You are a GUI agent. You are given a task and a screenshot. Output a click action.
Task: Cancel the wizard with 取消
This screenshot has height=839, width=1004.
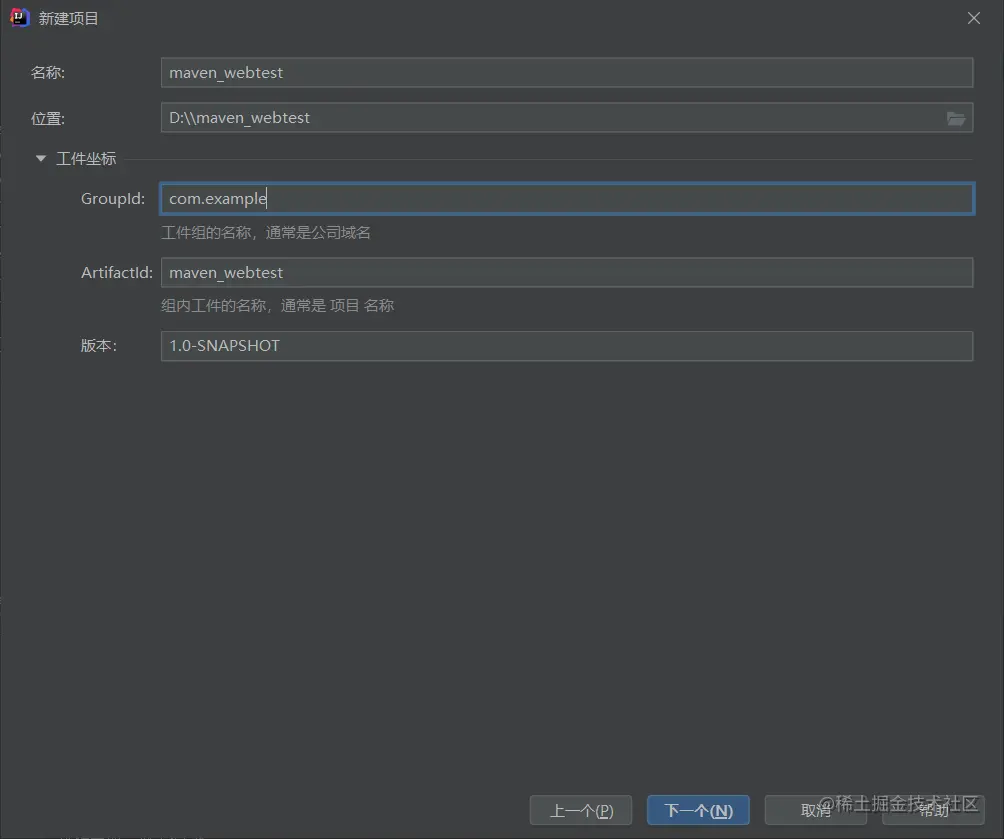(815, 810)
